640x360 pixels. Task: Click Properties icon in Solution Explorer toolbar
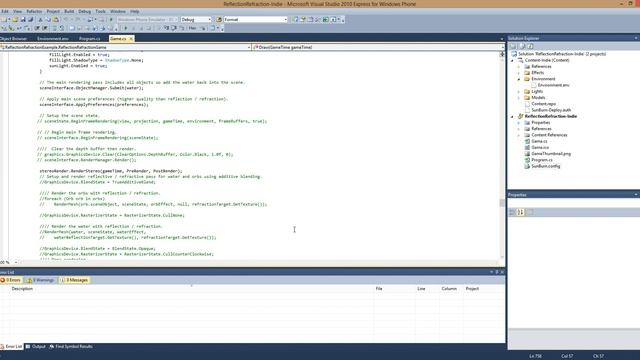[513, 46]
